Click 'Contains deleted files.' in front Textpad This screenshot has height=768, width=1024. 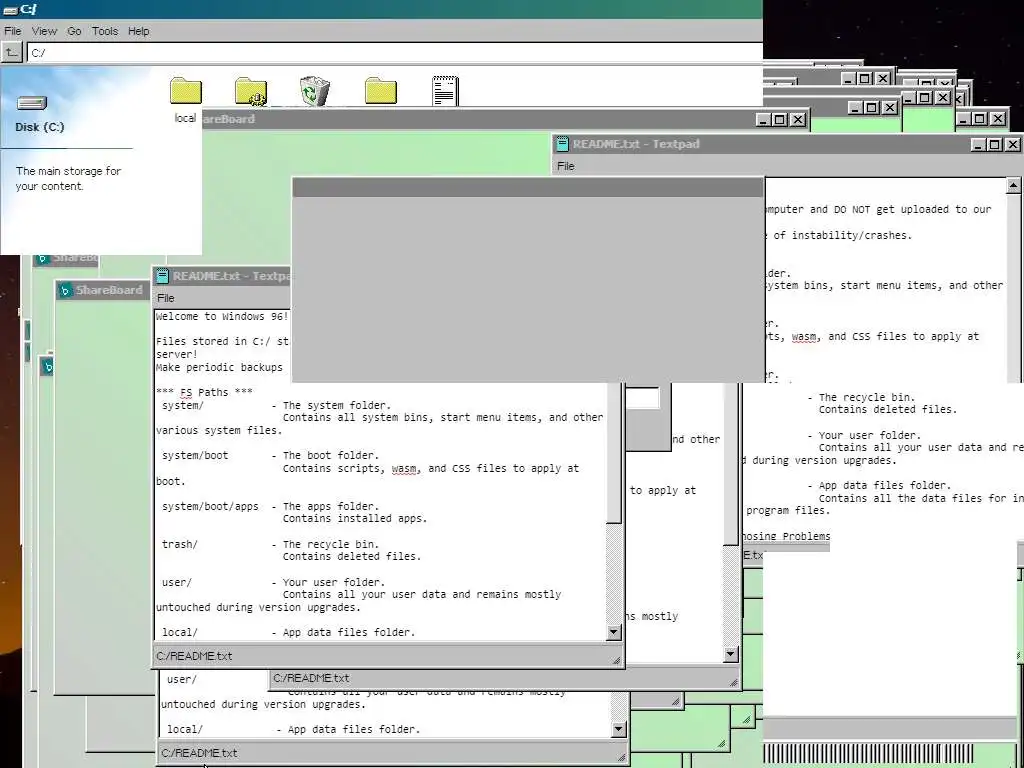(x=352, y=556)
